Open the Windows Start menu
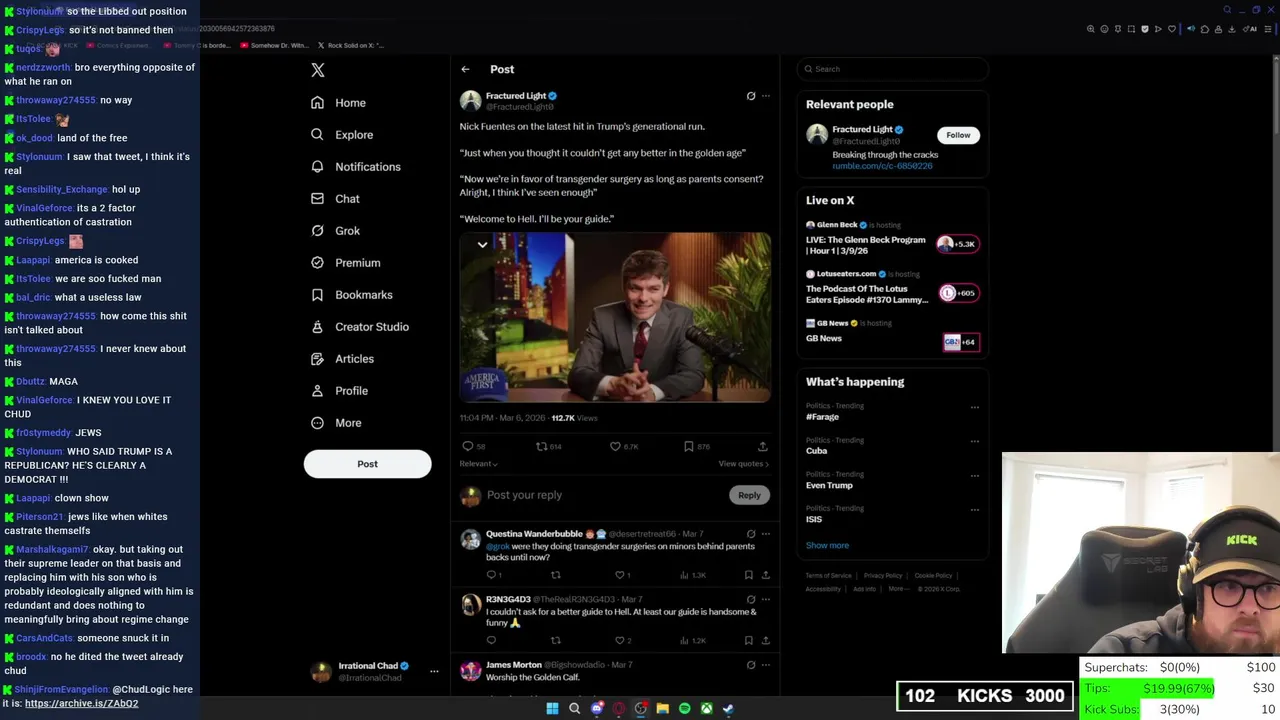 click(552, 709)
